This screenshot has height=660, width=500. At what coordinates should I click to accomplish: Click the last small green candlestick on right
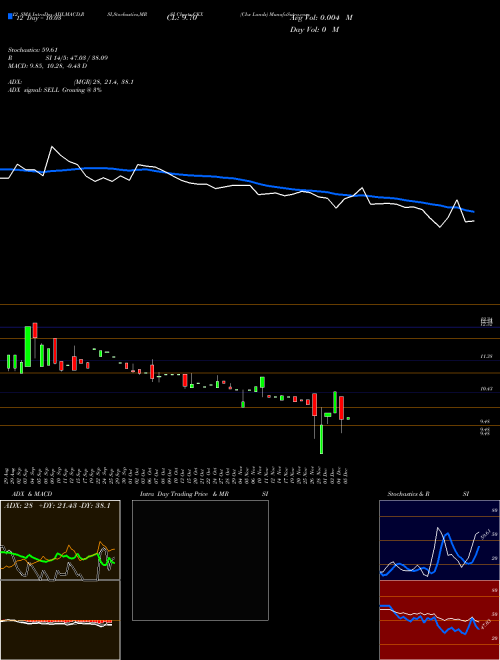point(348,418)
